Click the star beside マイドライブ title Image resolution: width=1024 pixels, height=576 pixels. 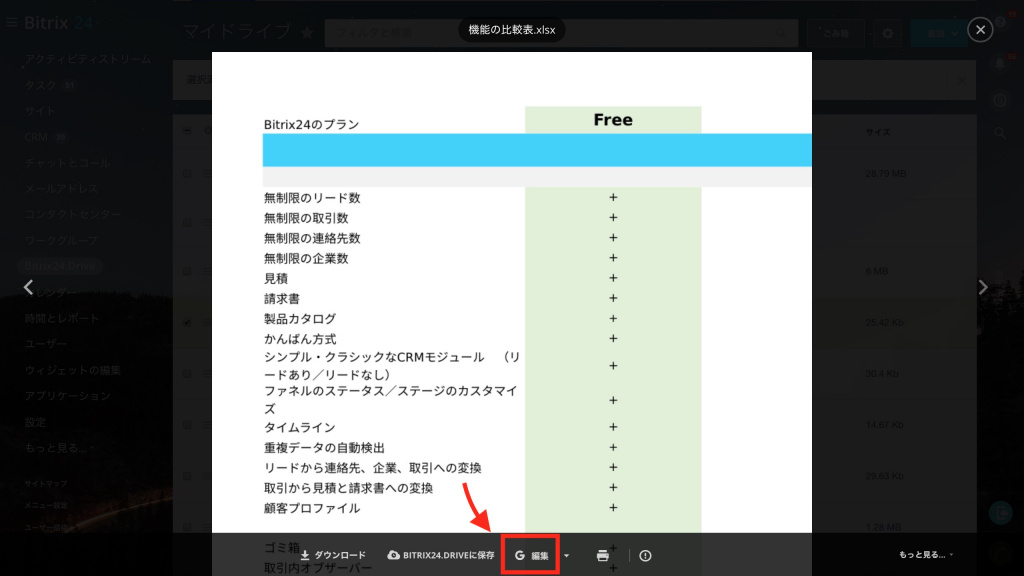tap(307, 32)
